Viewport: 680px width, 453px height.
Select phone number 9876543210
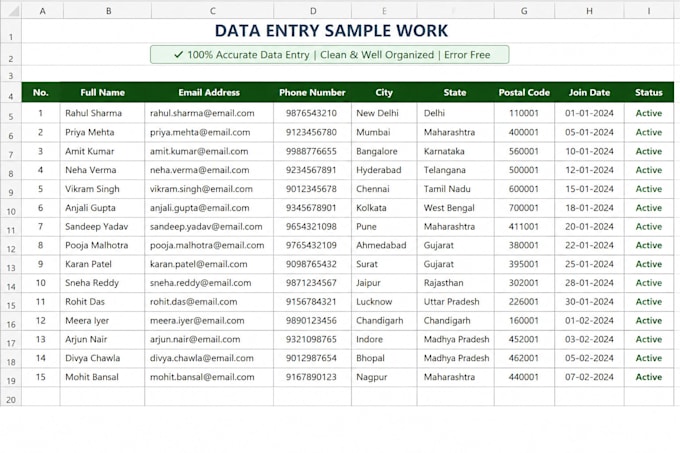pyautogui.click(x=312, y=113)
